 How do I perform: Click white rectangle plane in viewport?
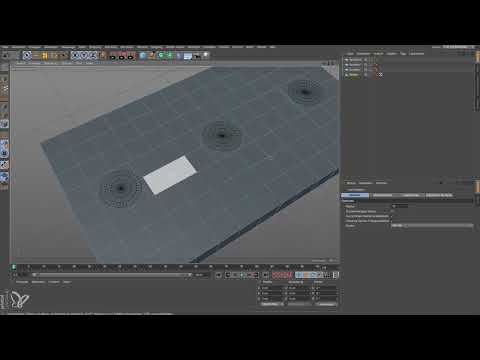[x=170, y=175]
